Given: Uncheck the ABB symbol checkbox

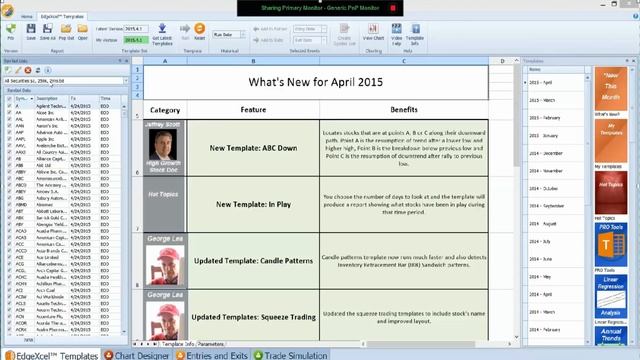Looking at the screenshot, I should pyautogui.click(x=9, y=165).
